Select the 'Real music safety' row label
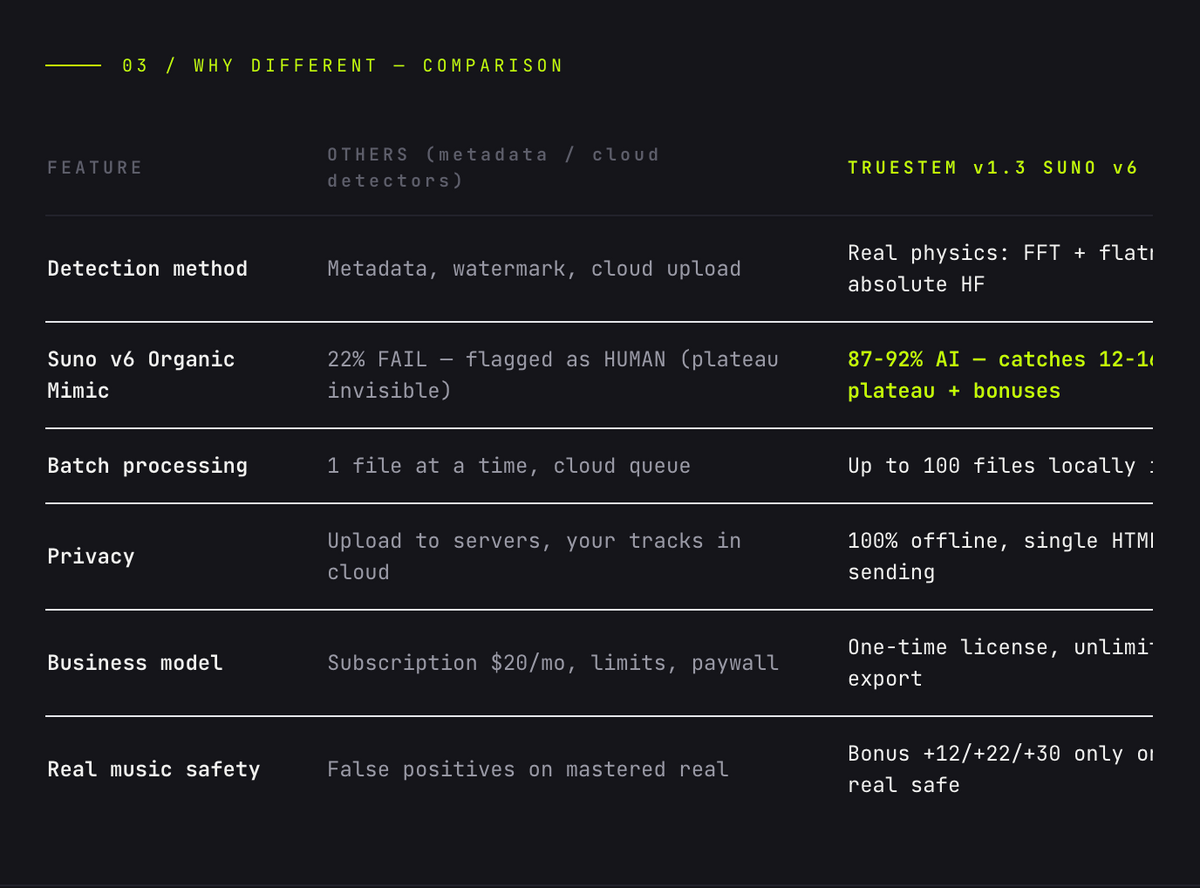1200x888 pixels. coord(154,770)
